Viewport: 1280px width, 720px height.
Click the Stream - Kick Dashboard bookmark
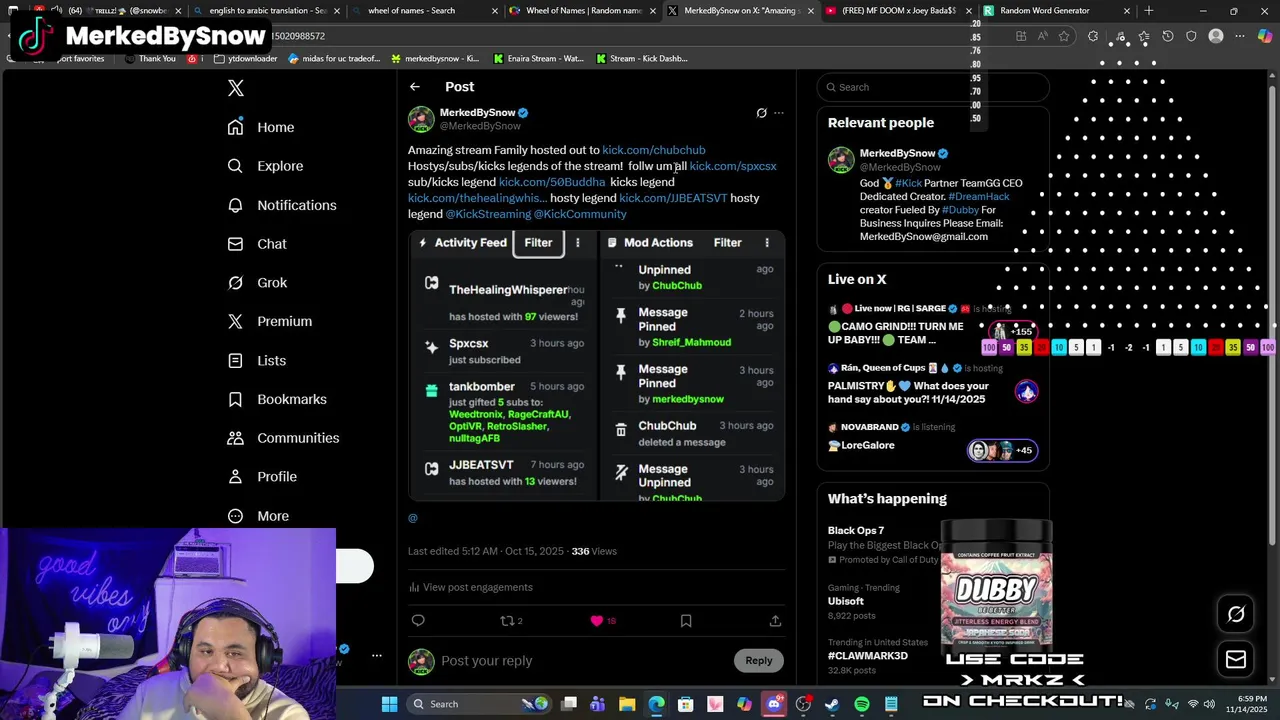click(x=641, y=58)
